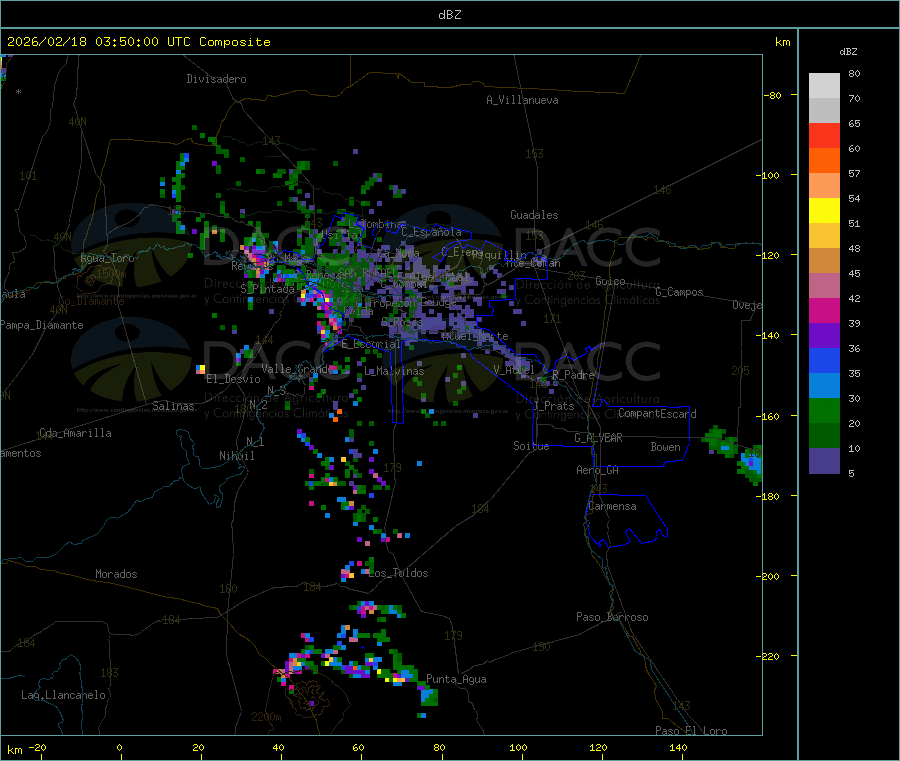The width and height of the screenshot is (900, 761).
Task: Click the Guadales map label
Action: point(534,215)
